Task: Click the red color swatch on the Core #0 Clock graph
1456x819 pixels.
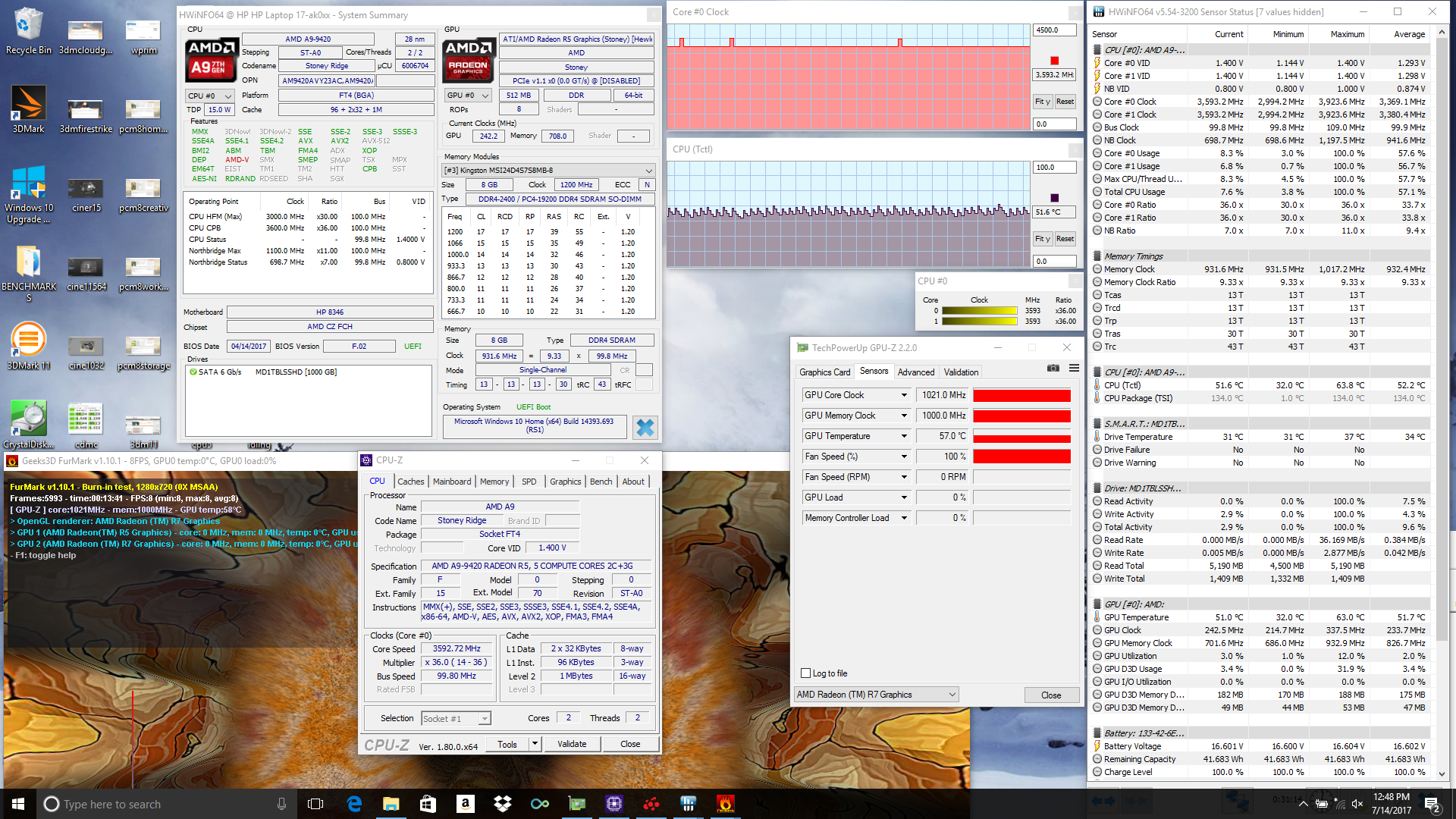Action: 1054,61
